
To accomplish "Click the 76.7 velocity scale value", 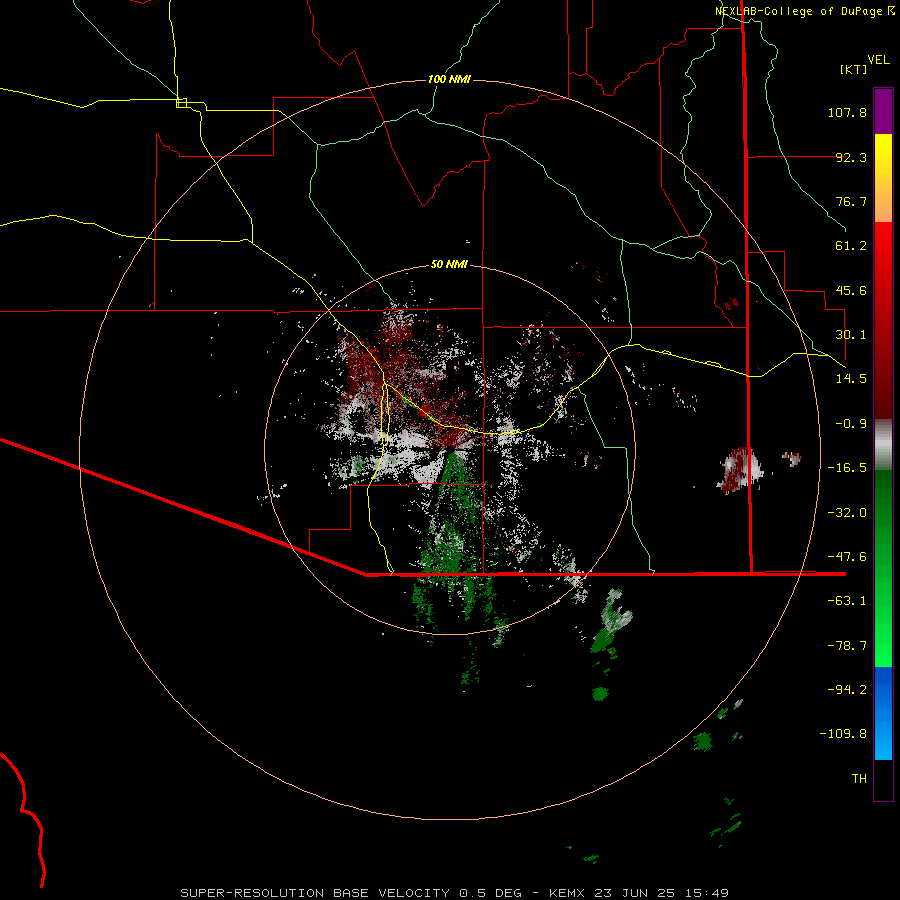I will pos(851,201).
